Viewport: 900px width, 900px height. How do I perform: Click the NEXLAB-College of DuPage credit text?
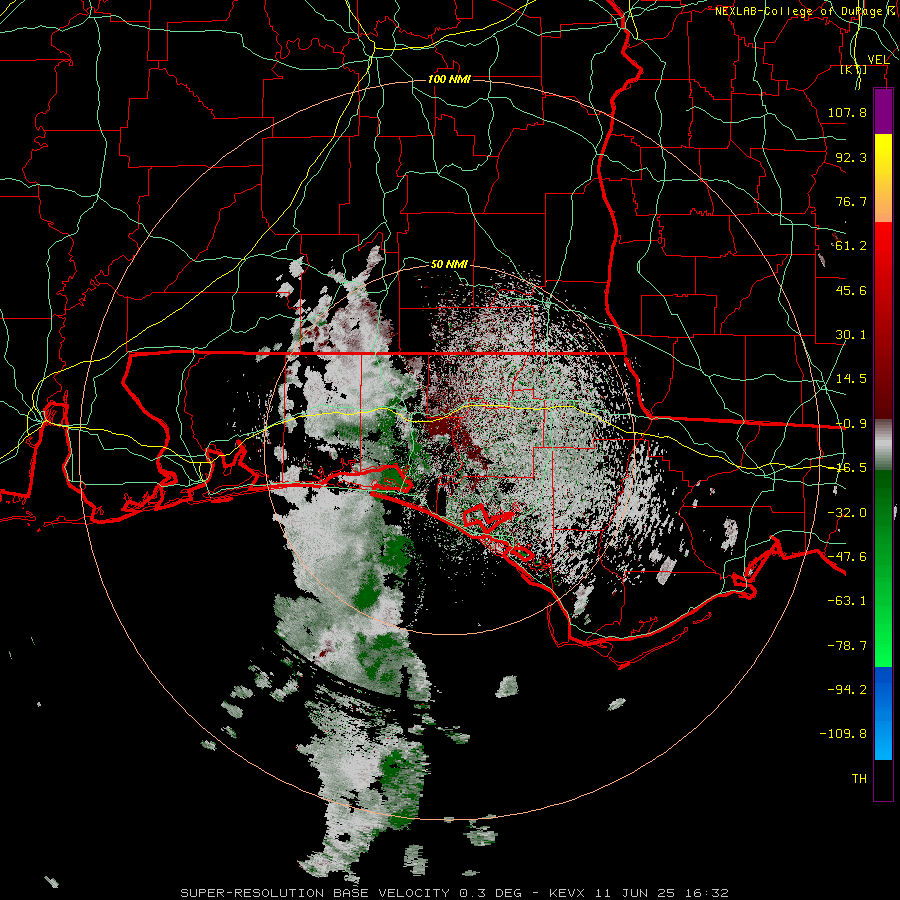798,11
